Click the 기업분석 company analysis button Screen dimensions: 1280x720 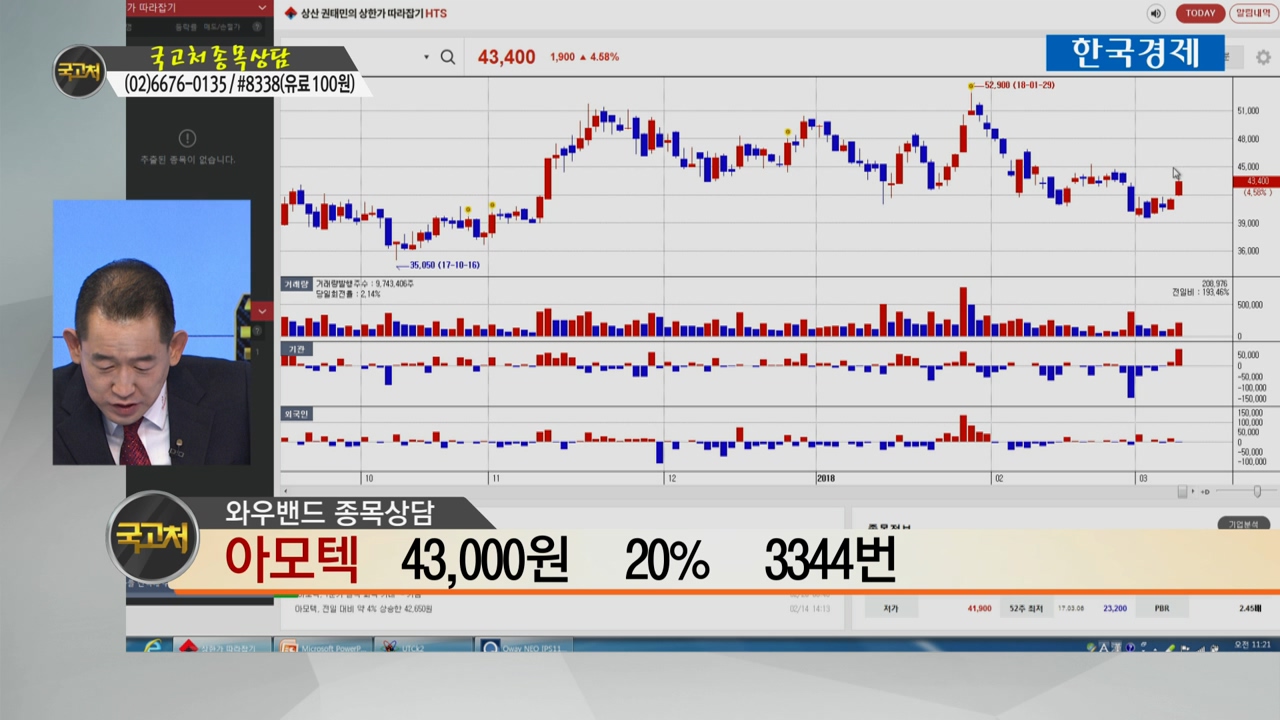[1242, 524]
